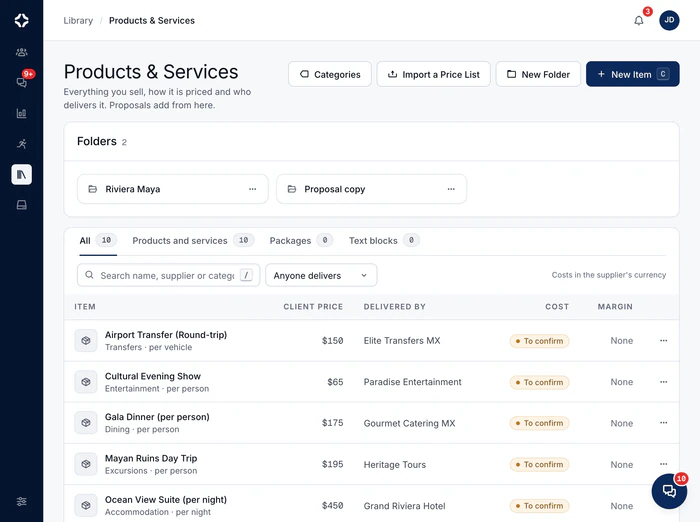
Task: Open row actions for Airport Transfer
Action: (663, 341)
